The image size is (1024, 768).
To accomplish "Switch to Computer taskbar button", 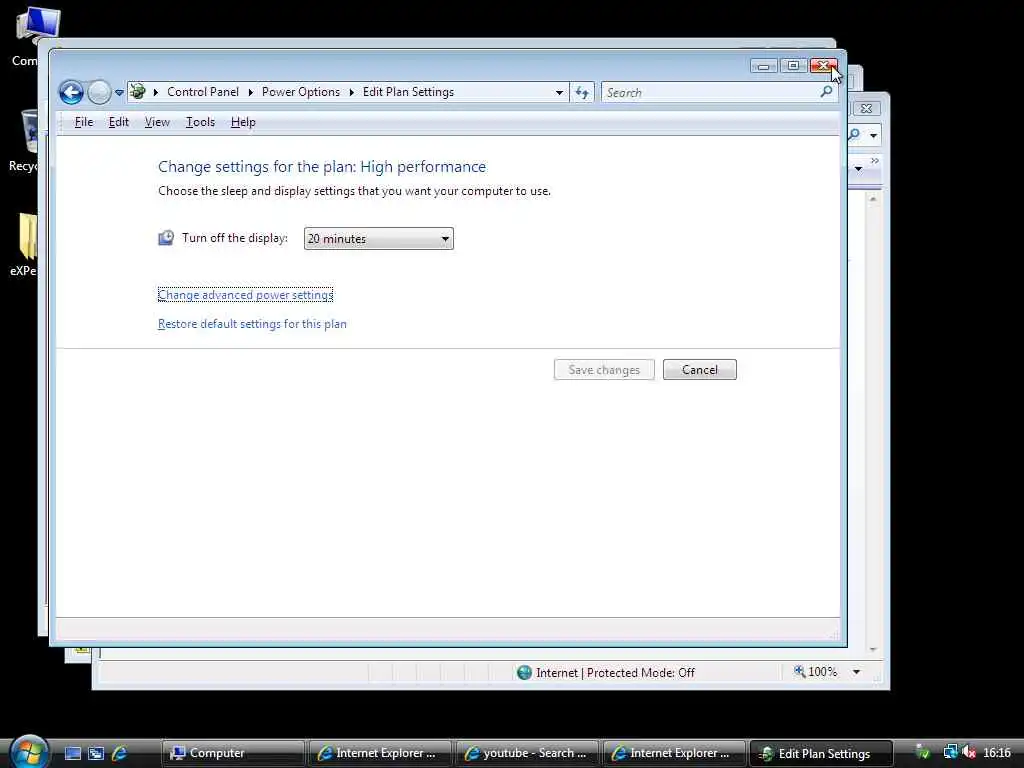I will [233, 754].
